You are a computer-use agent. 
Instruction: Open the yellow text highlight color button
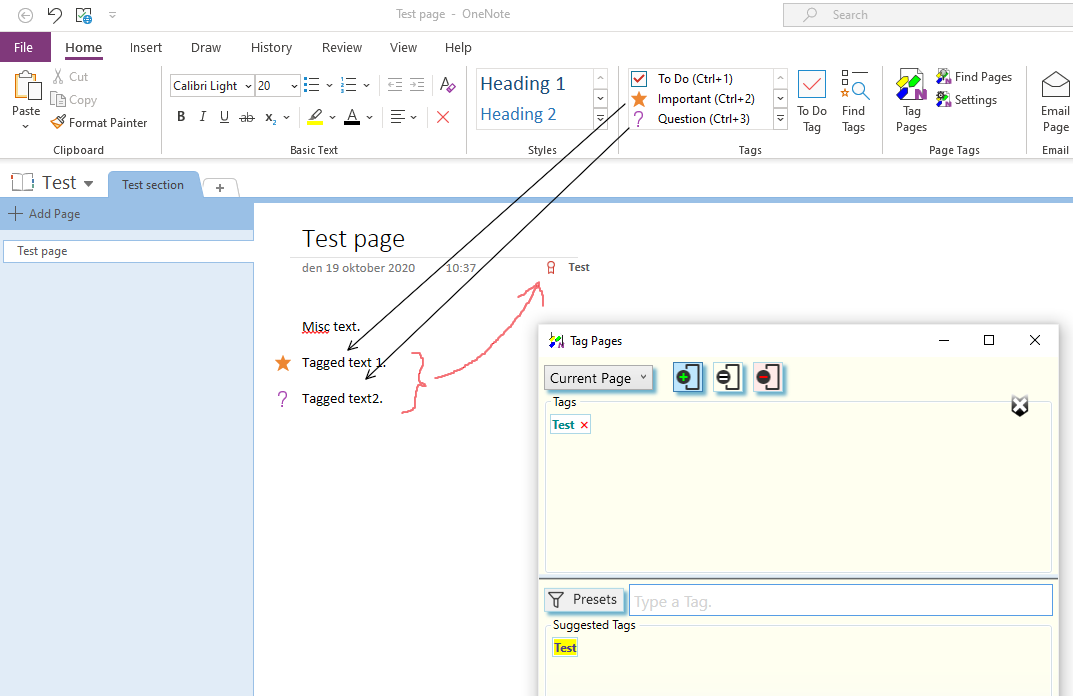pyautogui.click(x=315, y=117)
